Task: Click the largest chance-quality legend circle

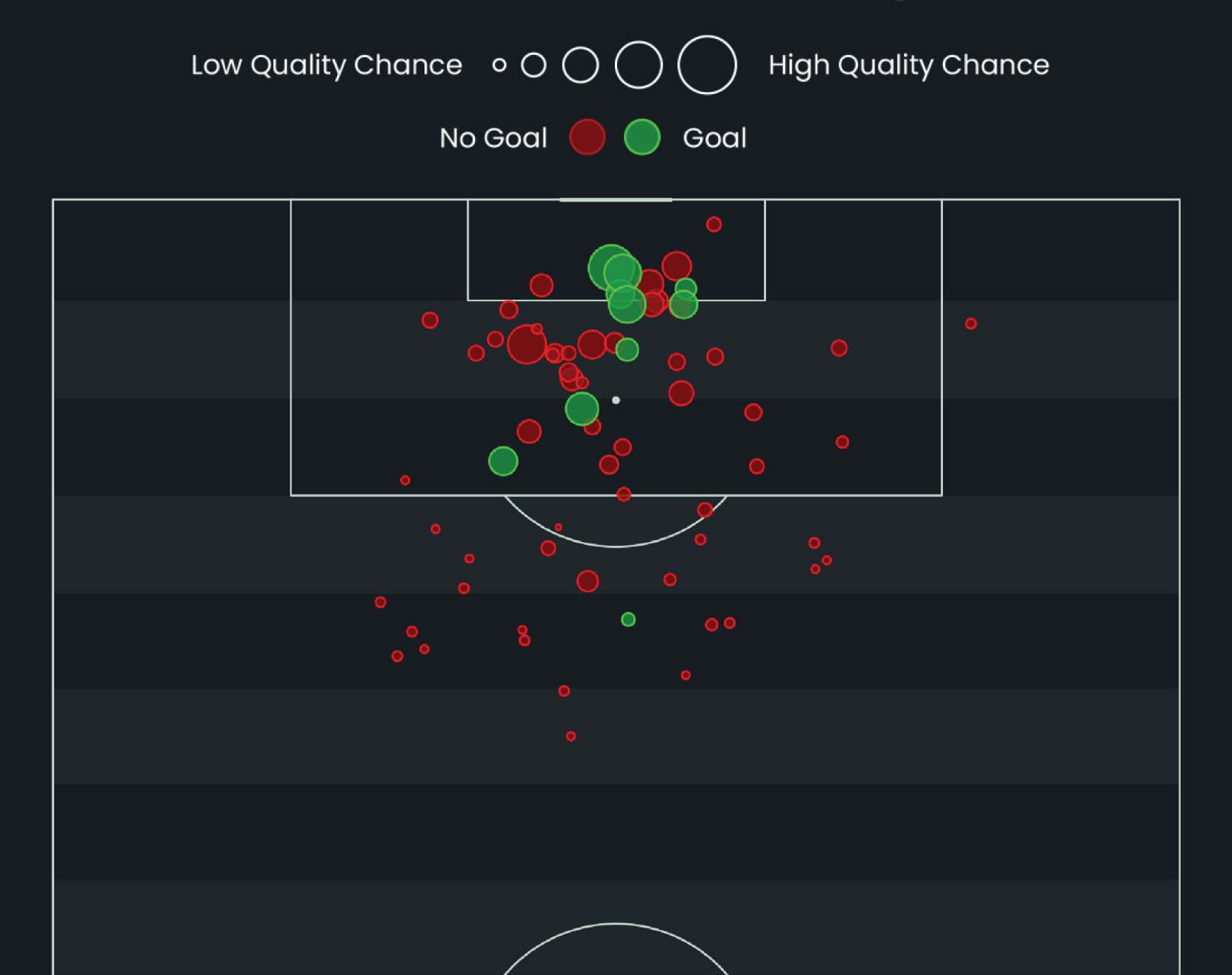Action: pyautogui.click(x=707, y=66)
